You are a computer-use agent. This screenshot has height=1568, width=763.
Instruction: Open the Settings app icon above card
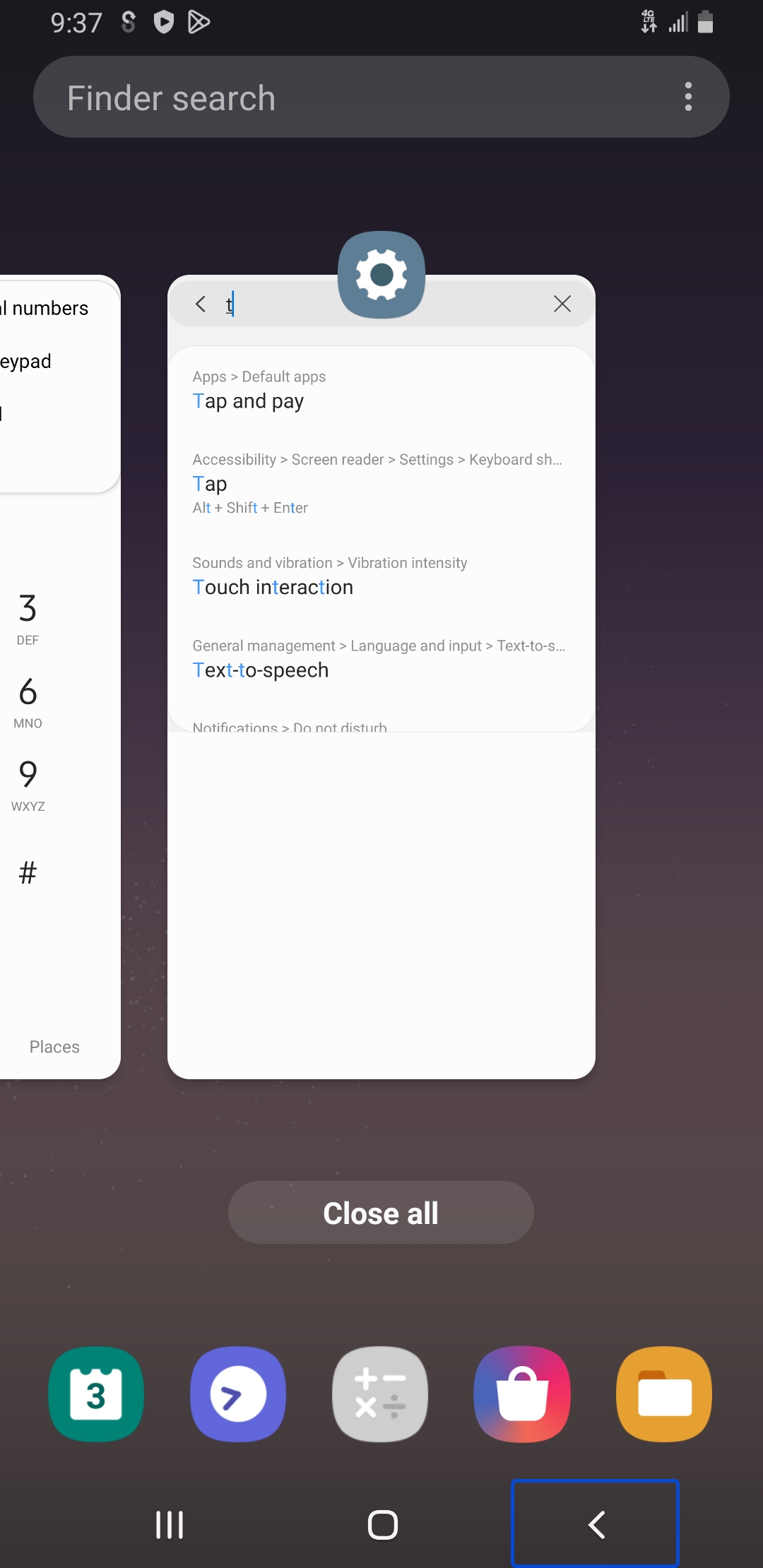pos(381,275)
